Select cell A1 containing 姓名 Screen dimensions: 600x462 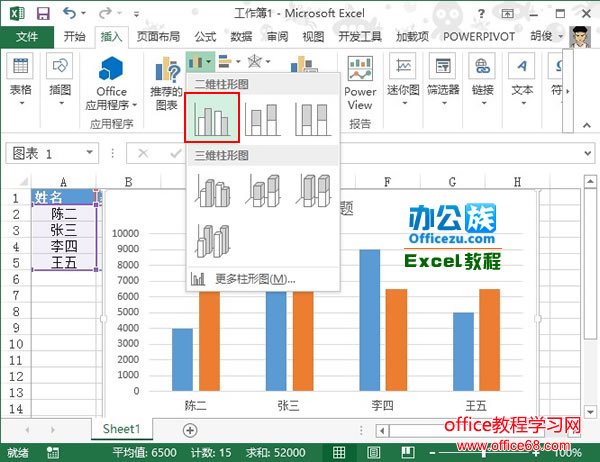[64, 197]
